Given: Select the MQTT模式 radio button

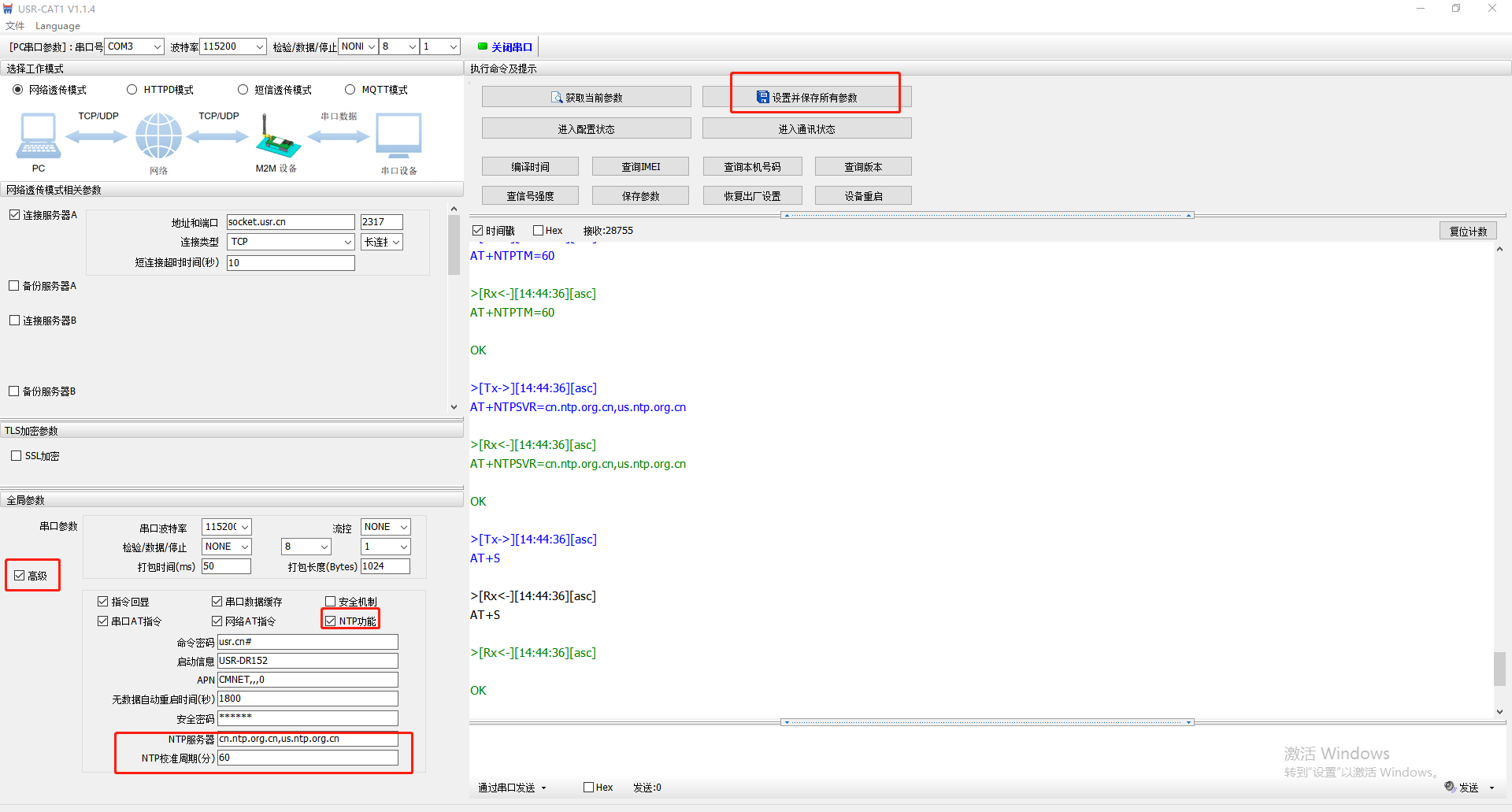Looking at the screenshot, I should point(350,90).
